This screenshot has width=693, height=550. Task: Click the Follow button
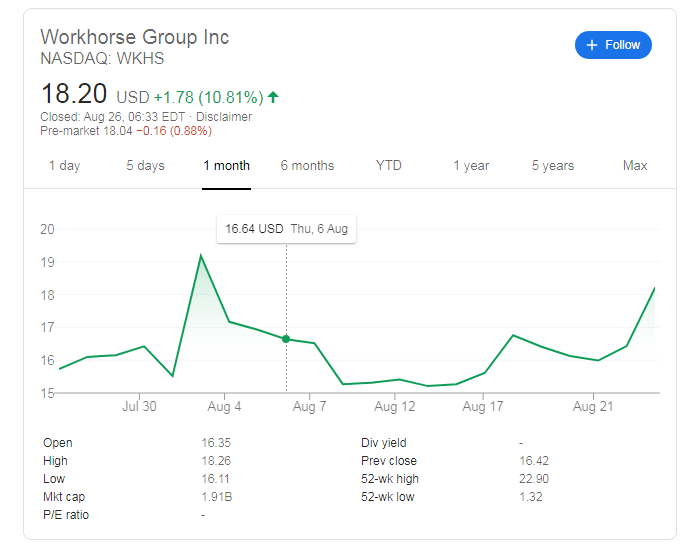point(613,45)
